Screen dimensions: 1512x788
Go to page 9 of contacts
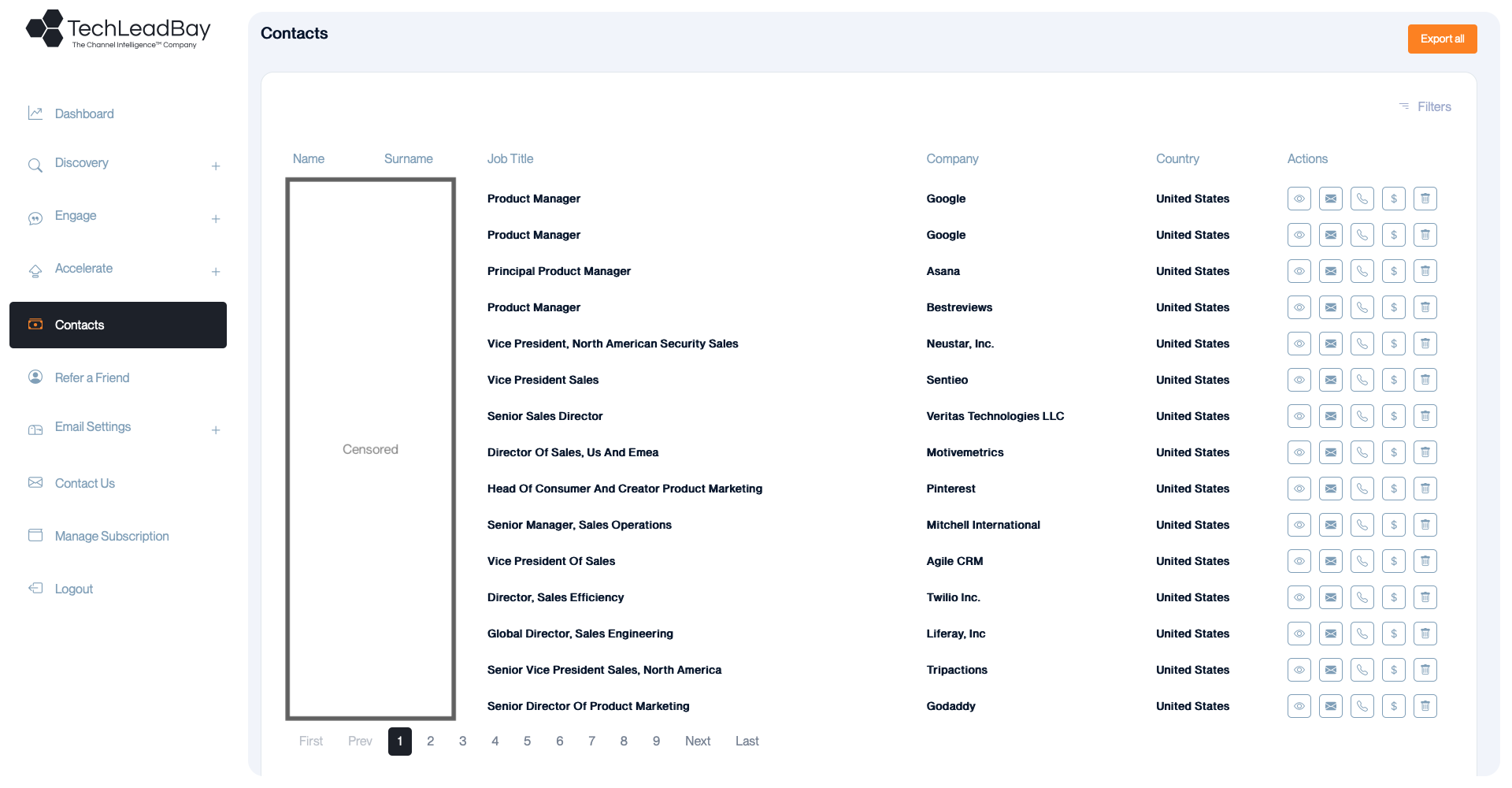coord(657,741)
